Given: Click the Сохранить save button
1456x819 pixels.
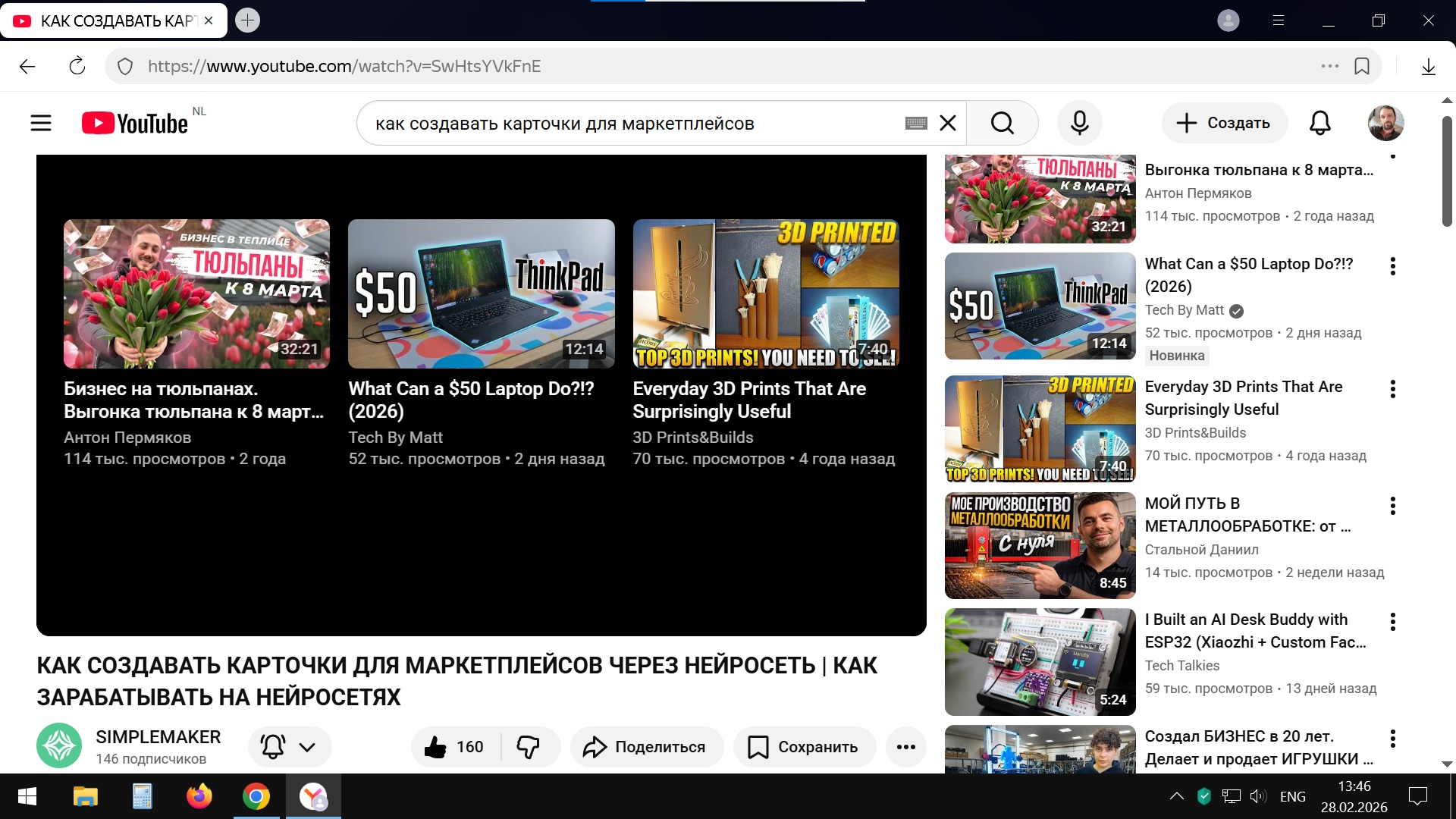Looking at the screenshot, I should click(x=804, y=747).
